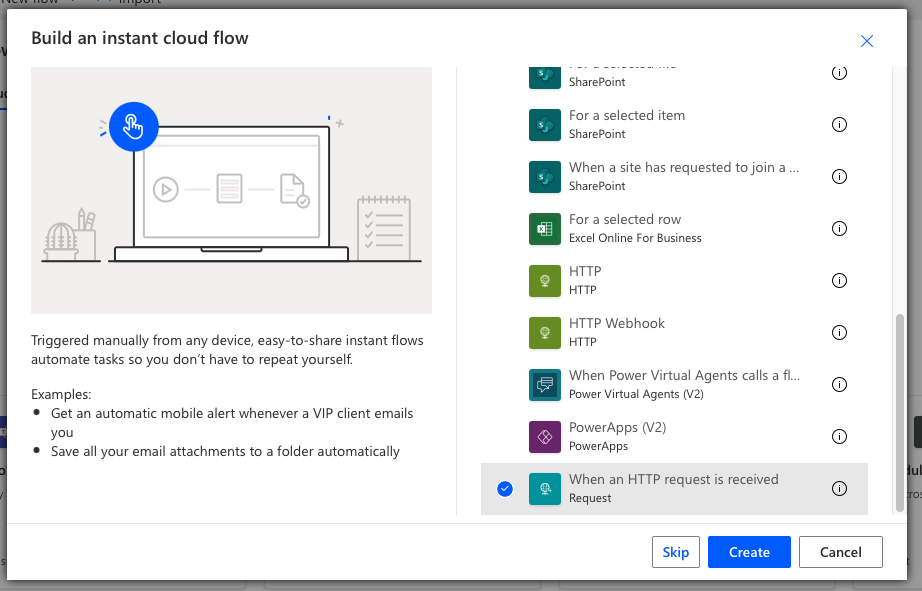Click the Cancel button
Viewport: 922px width, 591px height.
pos(841,552)
